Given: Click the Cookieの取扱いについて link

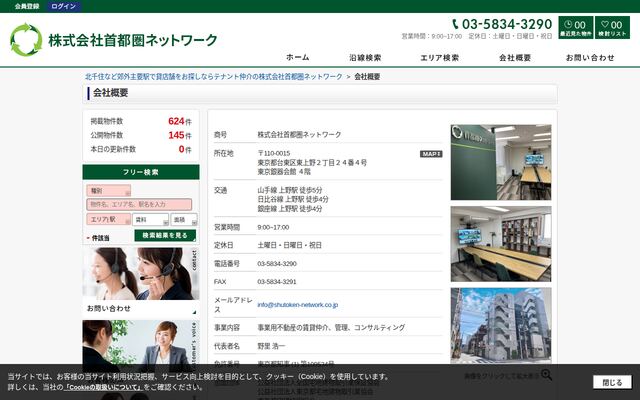Looking at the screenshot, I should 104,387.
